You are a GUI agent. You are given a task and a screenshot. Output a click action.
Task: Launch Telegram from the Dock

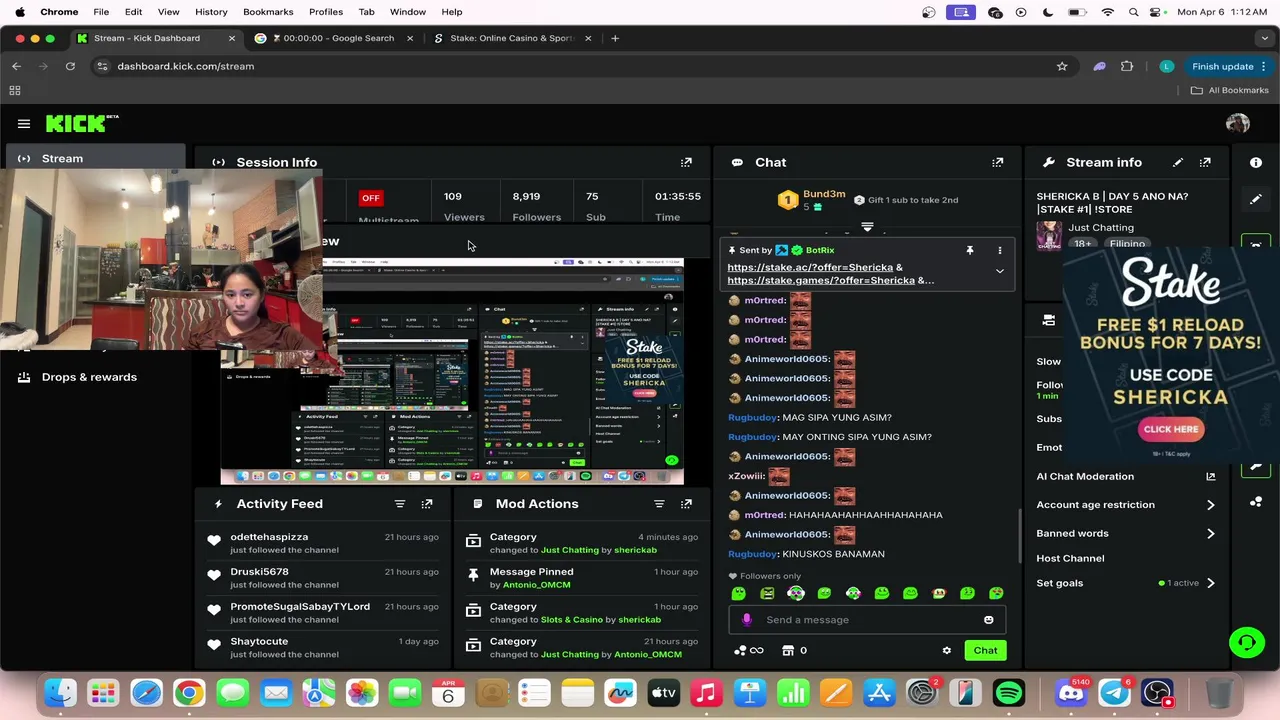click(1114, 692)
